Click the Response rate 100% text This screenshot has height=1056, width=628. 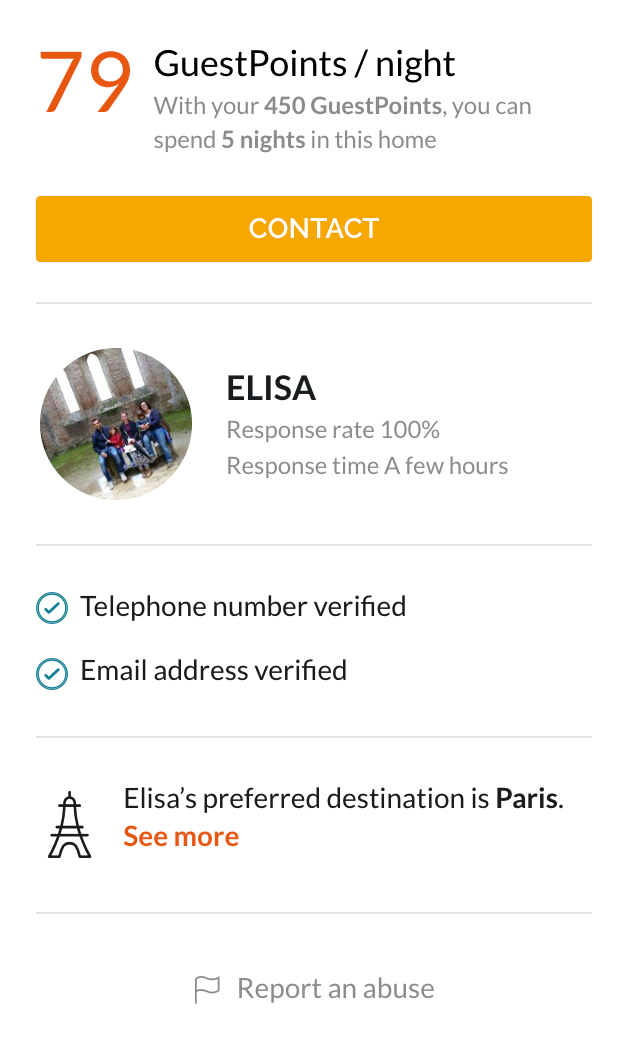point(333,430)
